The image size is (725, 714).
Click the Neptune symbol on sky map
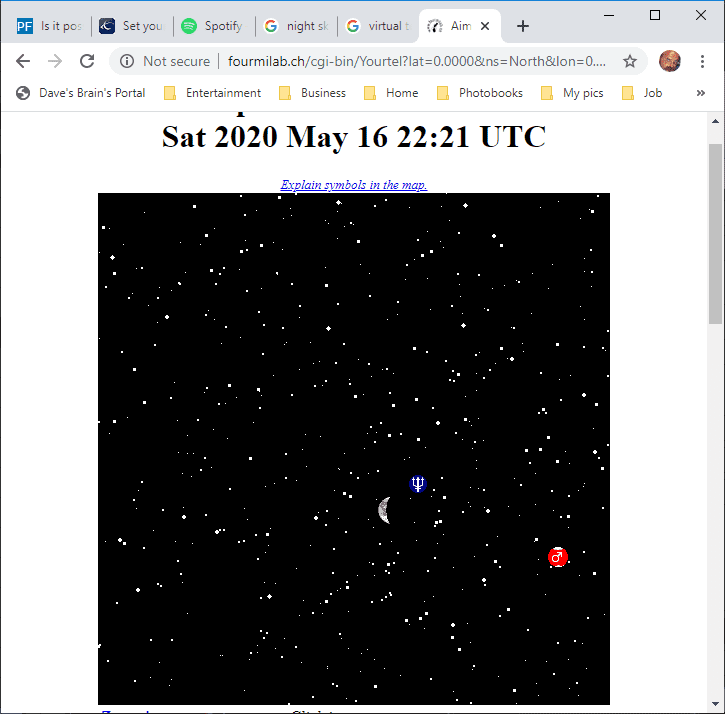pos(418,484)
